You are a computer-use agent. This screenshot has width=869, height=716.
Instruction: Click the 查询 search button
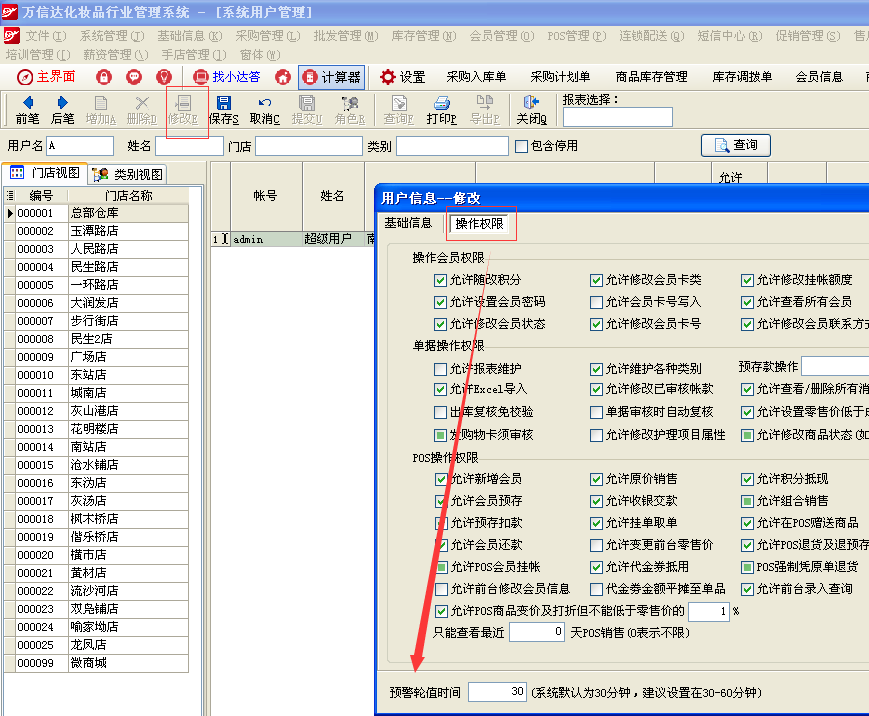point(735,145)
